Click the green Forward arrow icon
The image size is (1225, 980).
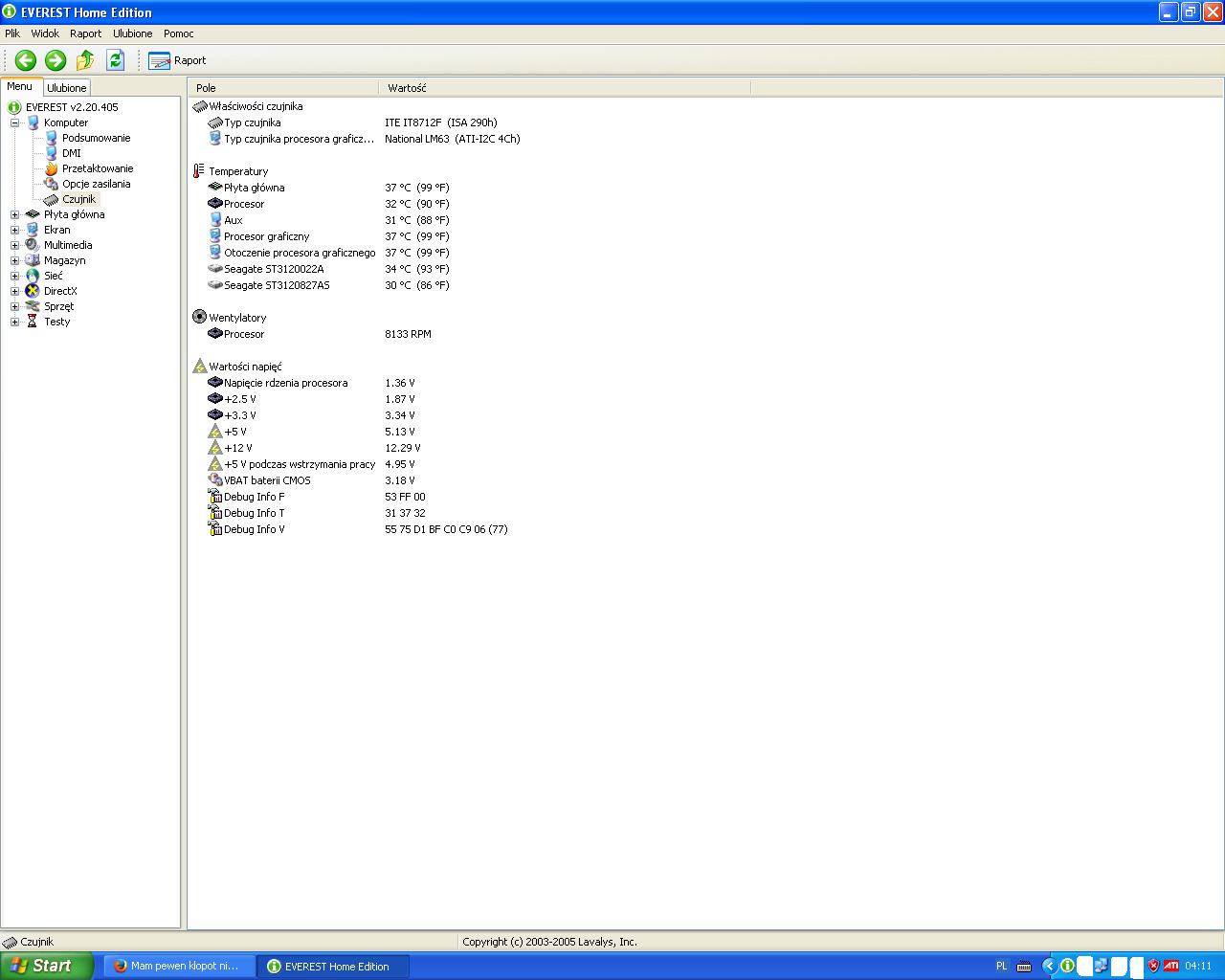point(56,60)
